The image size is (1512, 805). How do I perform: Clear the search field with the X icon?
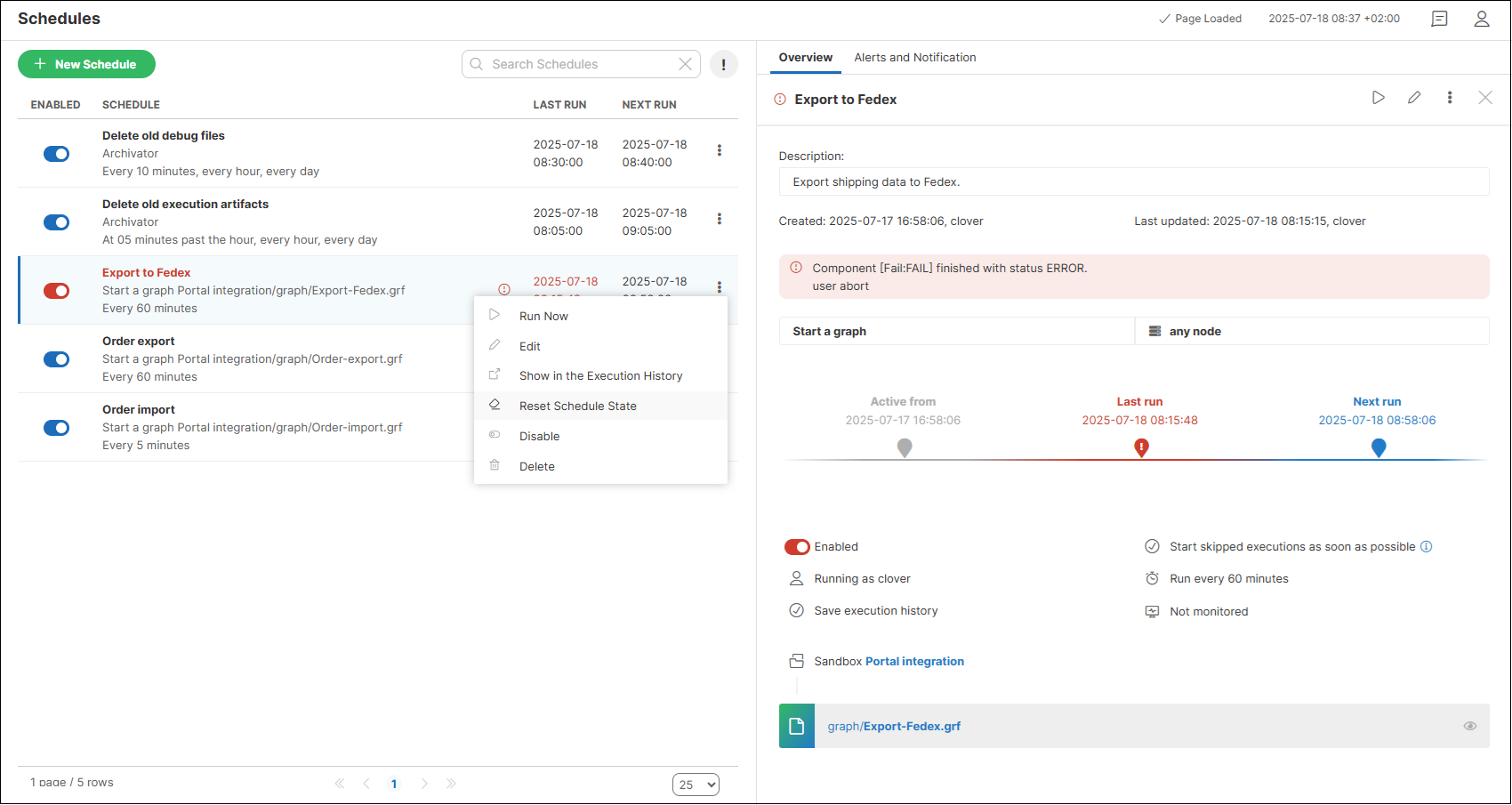point(685,64)
